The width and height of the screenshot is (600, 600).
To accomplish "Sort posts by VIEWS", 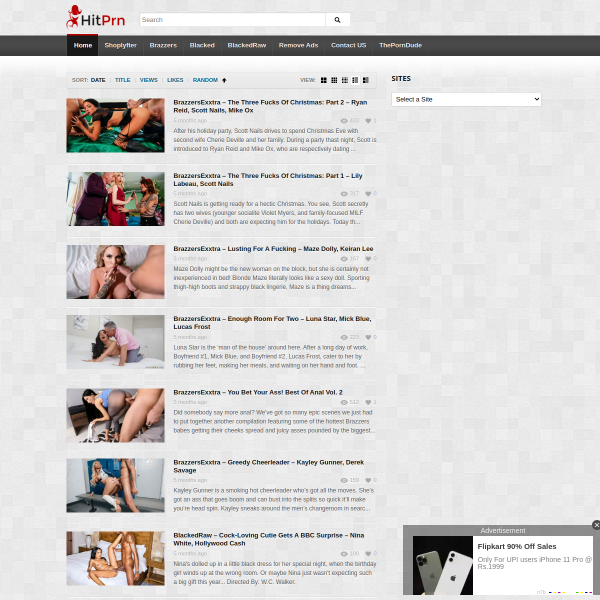I will (148, 80).
